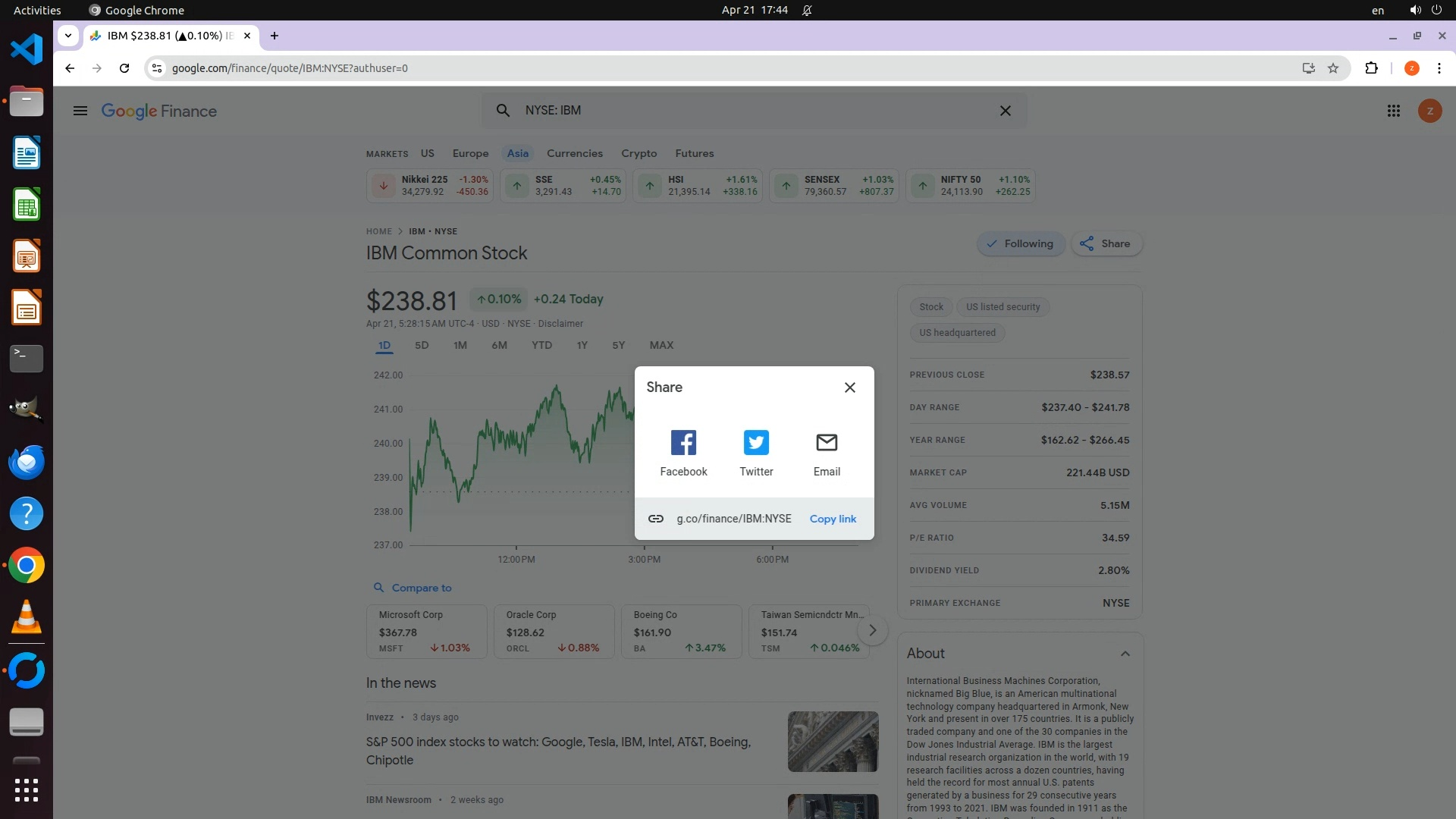Share via Twitter icon
The height and width of the screenshot is (819, 1456).
756,443
